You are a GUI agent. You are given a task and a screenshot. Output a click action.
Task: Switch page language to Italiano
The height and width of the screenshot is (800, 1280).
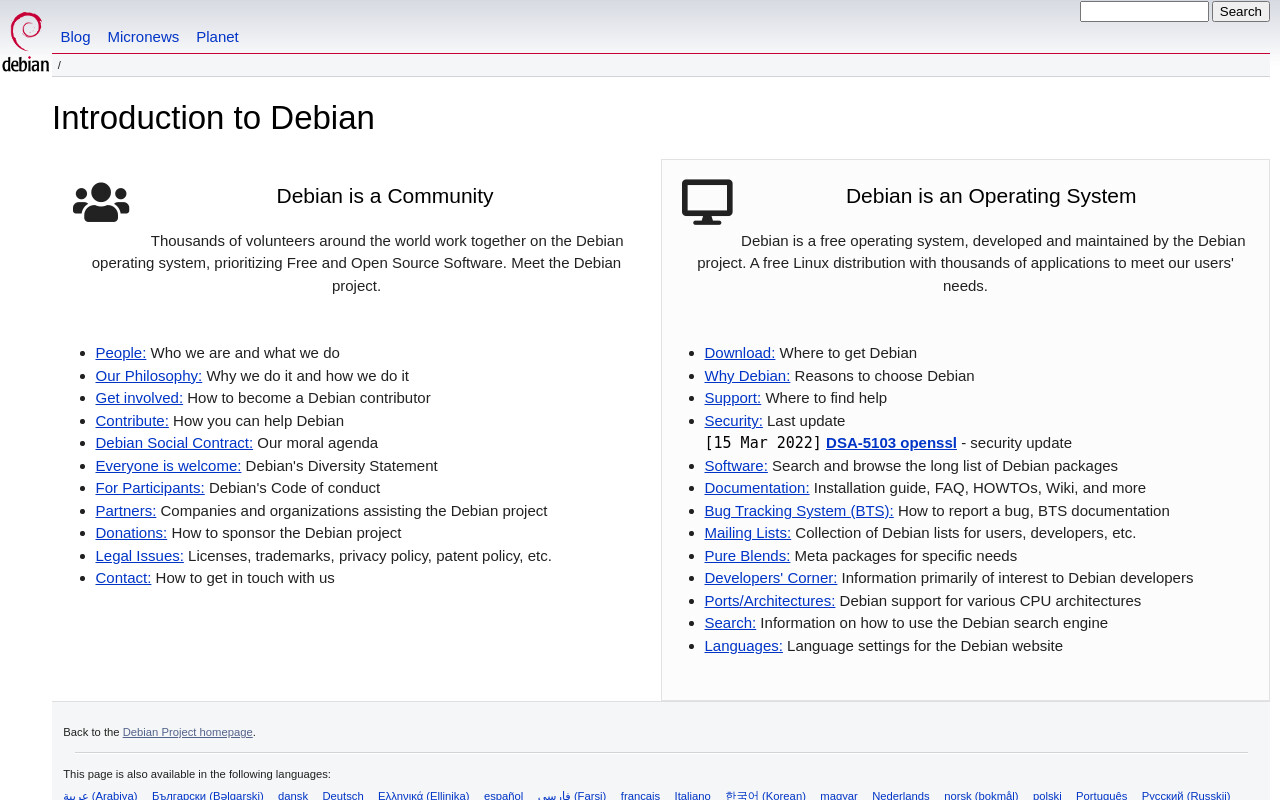click(x=692, y=795)
